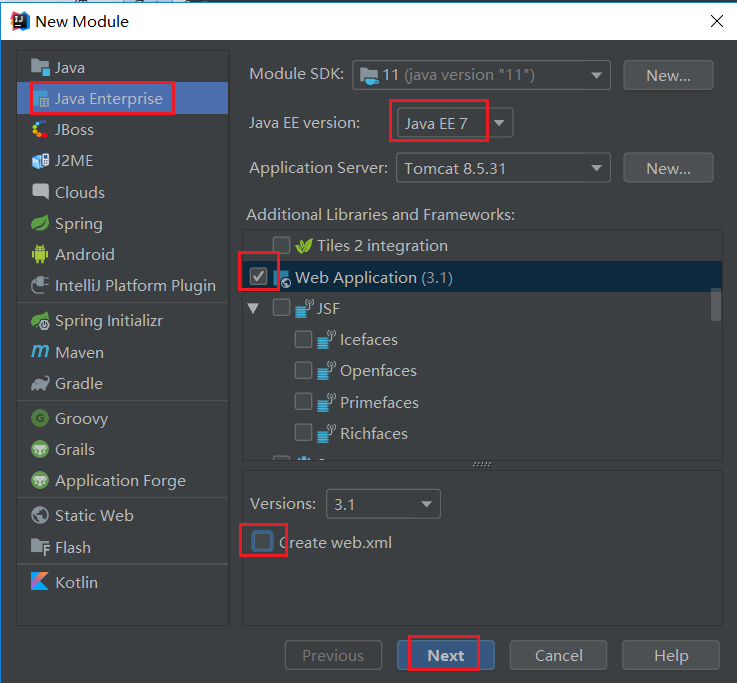Click the panel splitter grip handle
Screen dimensions: 737x683
coord(482,464)
